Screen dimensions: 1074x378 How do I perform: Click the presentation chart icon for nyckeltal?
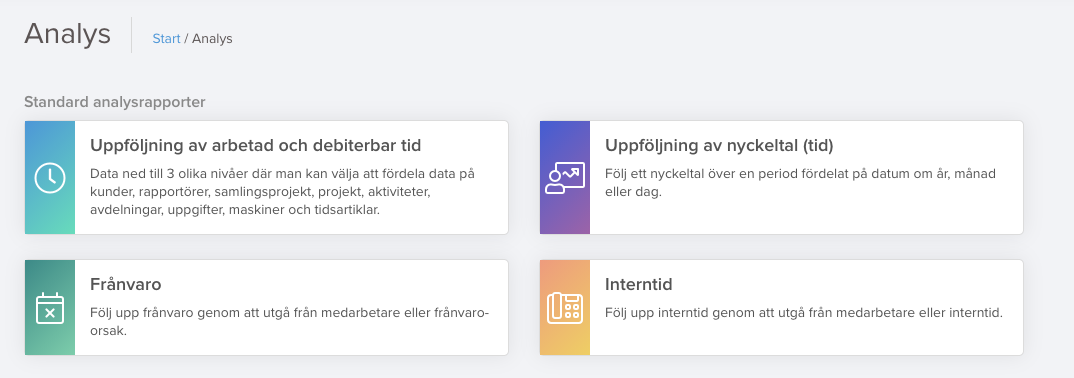(565, 178)
